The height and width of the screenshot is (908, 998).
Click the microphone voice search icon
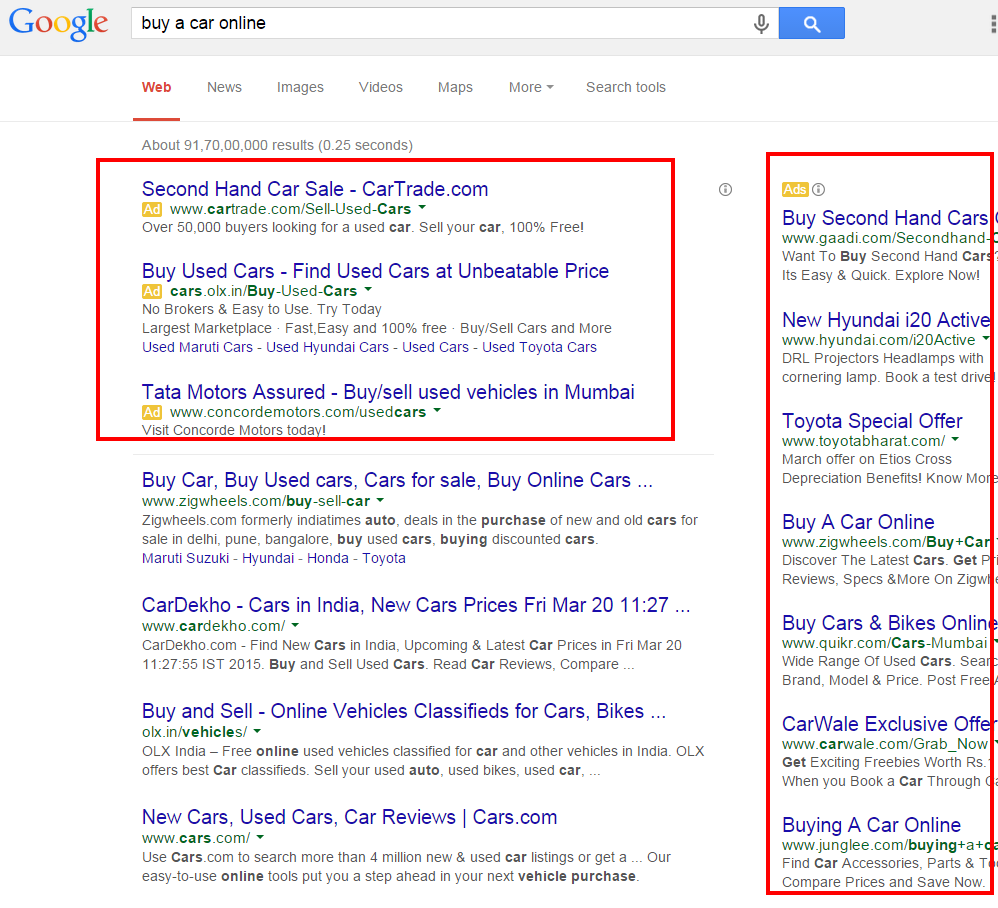coord(761,24)
